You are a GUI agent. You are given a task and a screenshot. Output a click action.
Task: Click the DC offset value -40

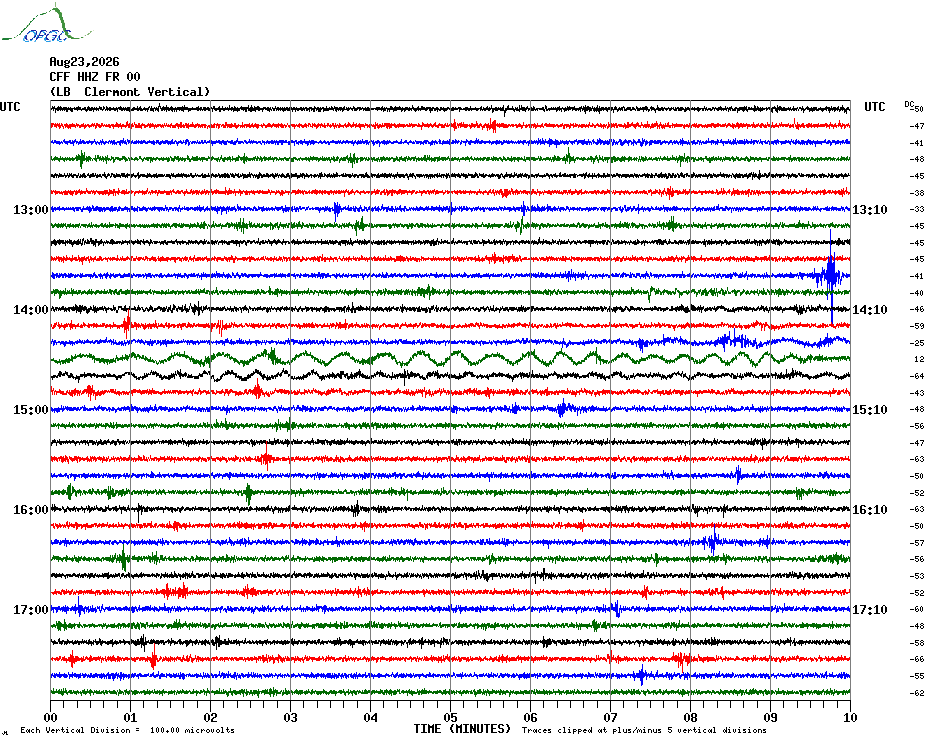tap(917, 292)
